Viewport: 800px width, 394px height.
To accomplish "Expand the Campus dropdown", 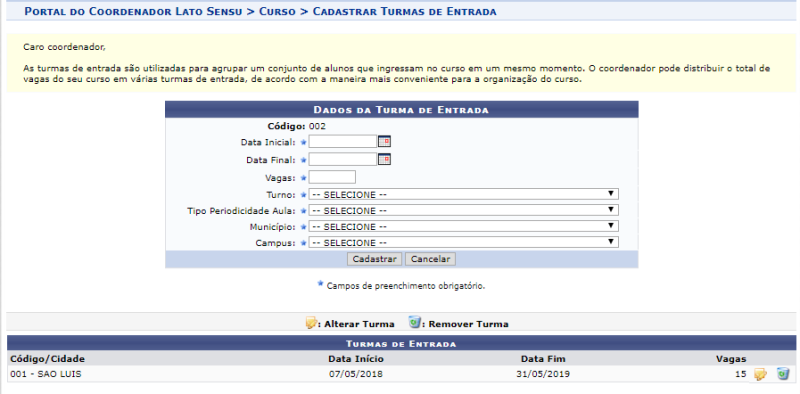I will click(463, 242).
